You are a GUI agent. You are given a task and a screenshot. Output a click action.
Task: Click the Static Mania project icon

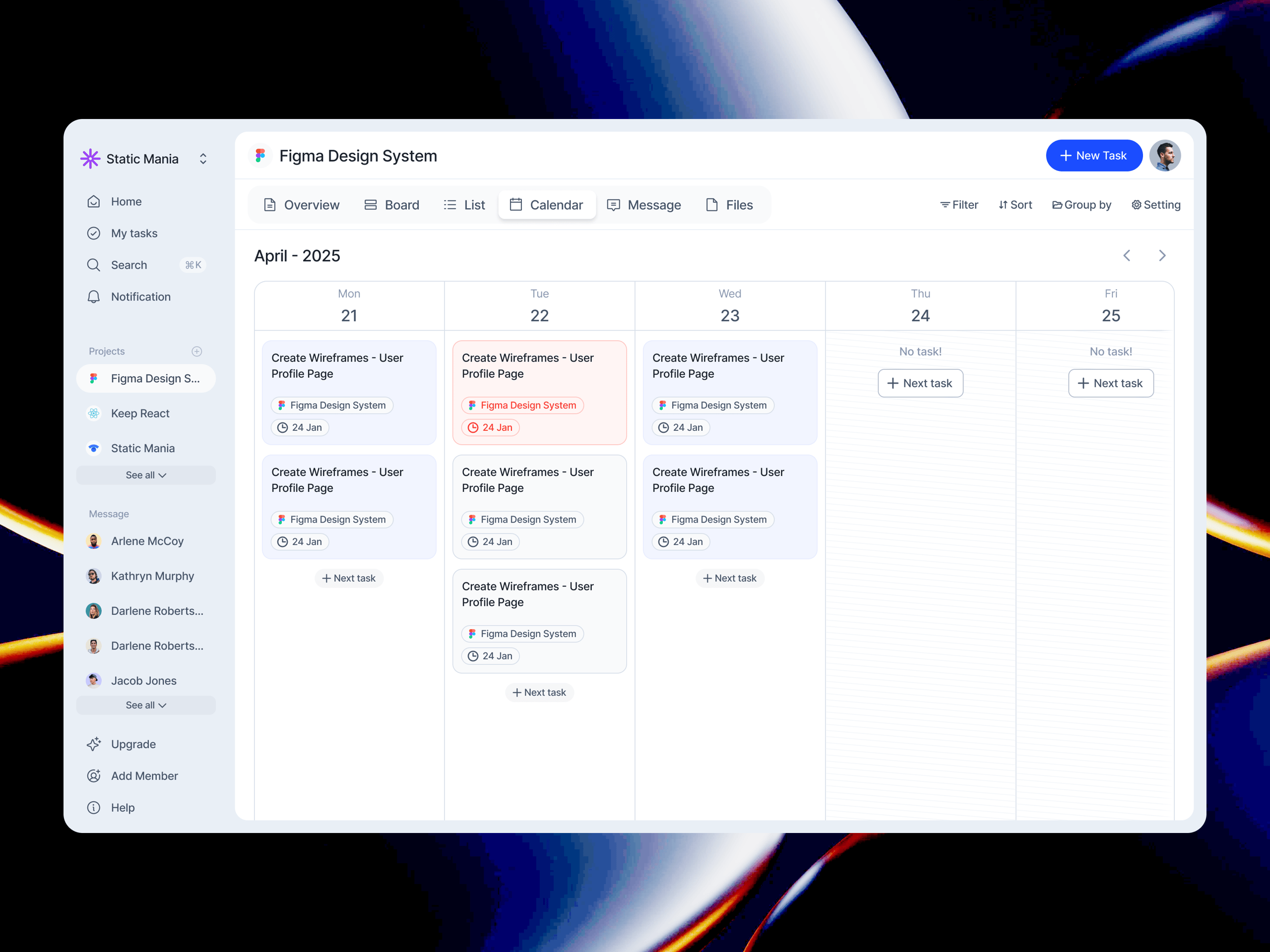point(94,448)
